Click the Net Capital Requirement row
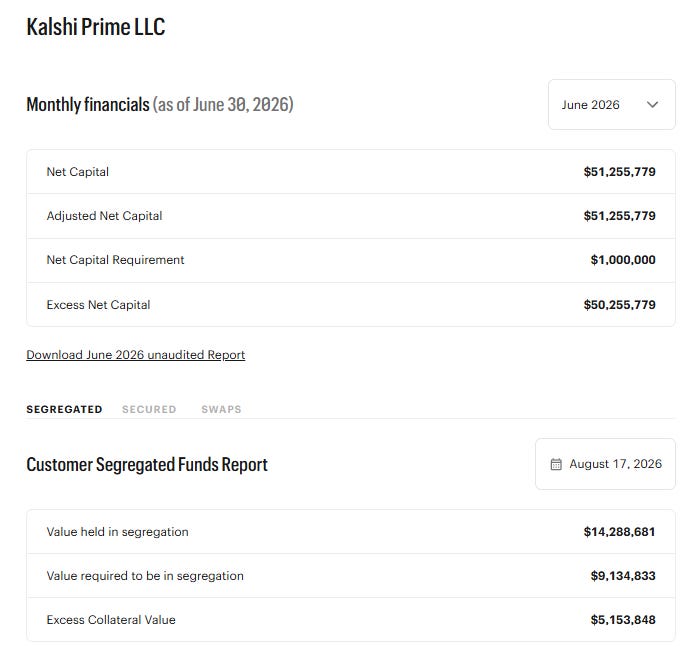Image resolution: width=699 pixels, height=653 pixels. 351,260
